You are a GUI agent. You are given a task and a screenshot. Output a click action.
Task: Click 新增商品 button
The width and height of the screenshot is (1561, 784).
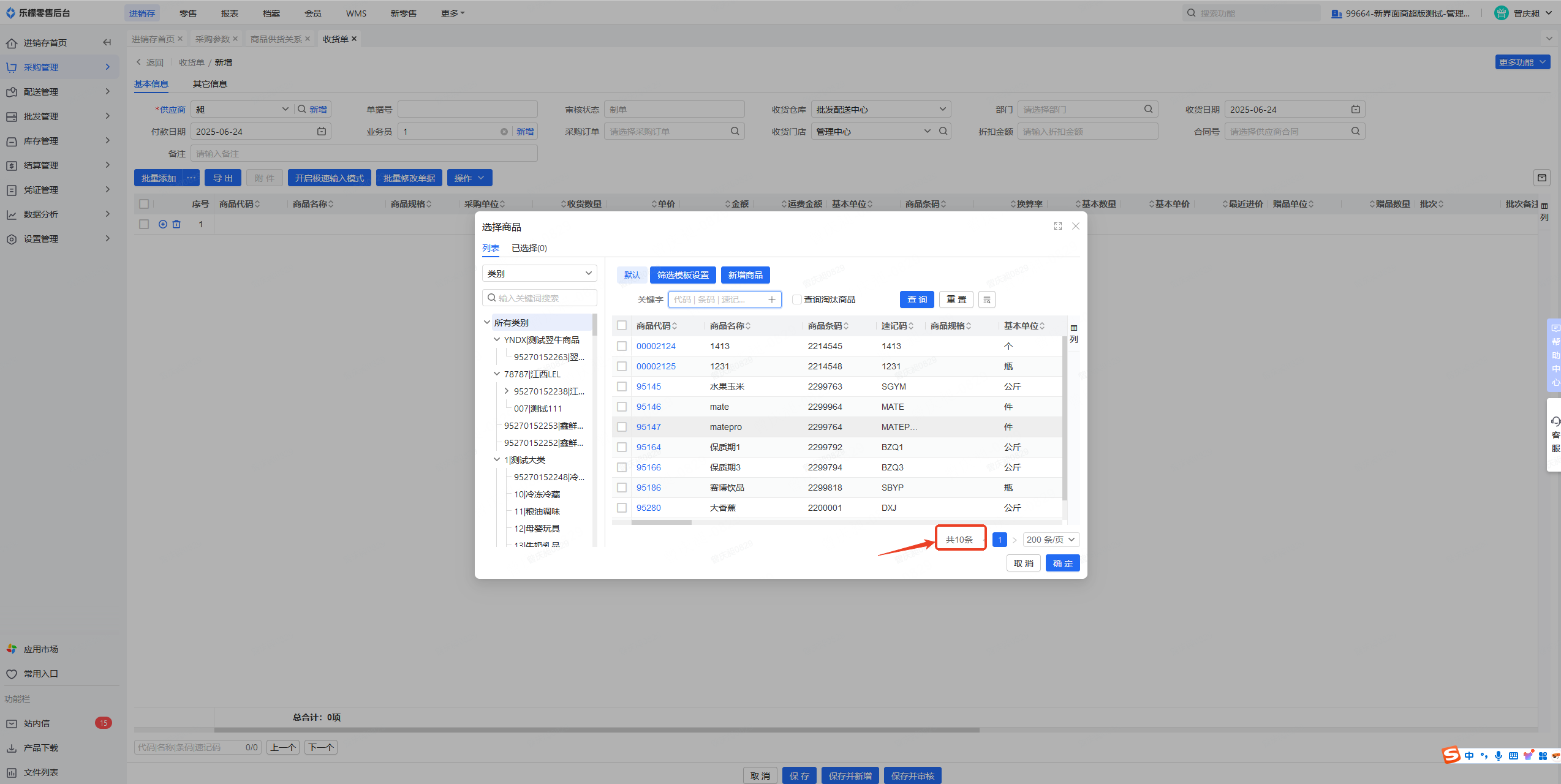[745, 275]
